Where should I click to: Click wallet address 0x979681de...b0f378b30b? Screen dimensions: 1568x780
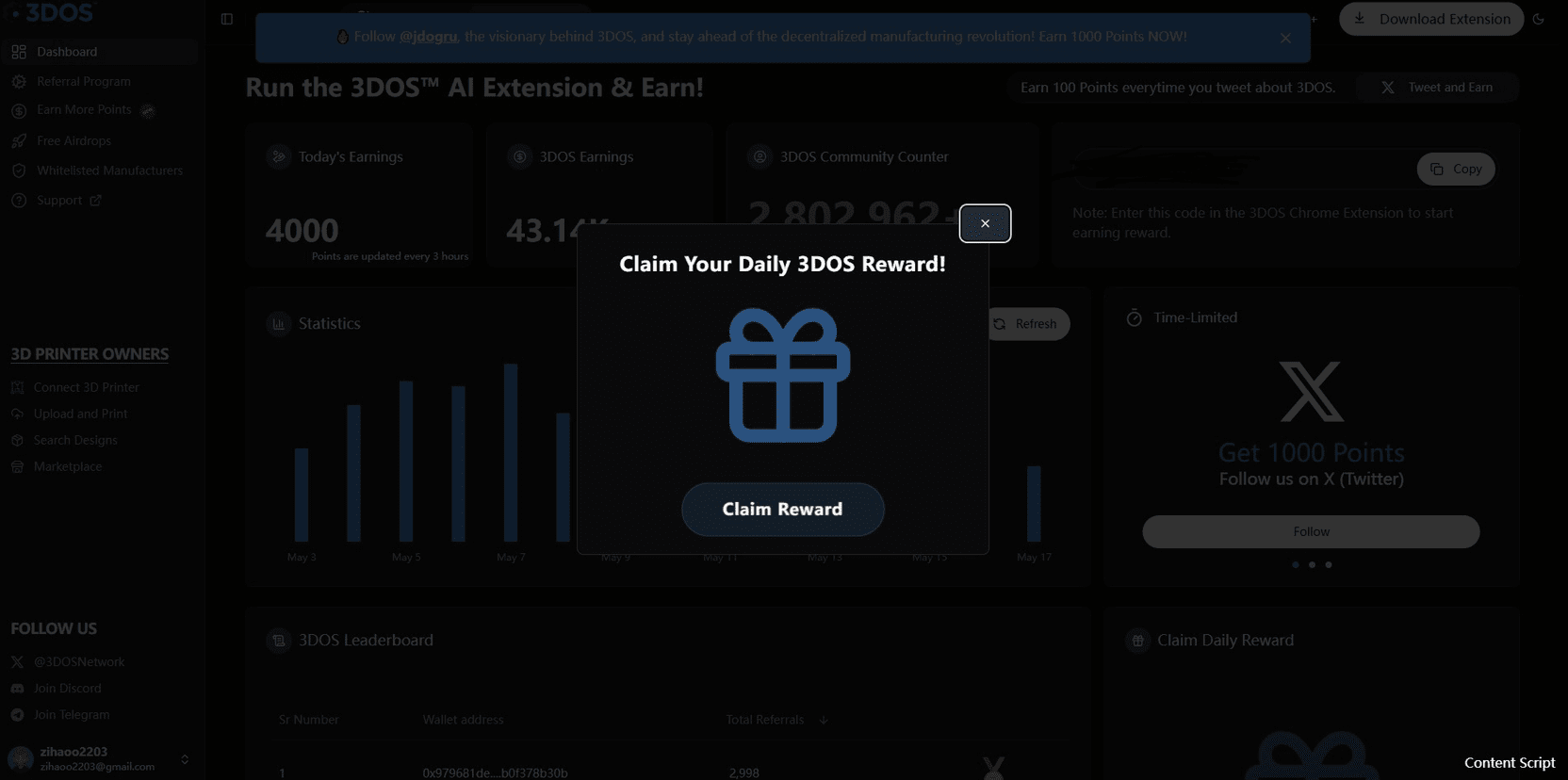pos(496,772)
